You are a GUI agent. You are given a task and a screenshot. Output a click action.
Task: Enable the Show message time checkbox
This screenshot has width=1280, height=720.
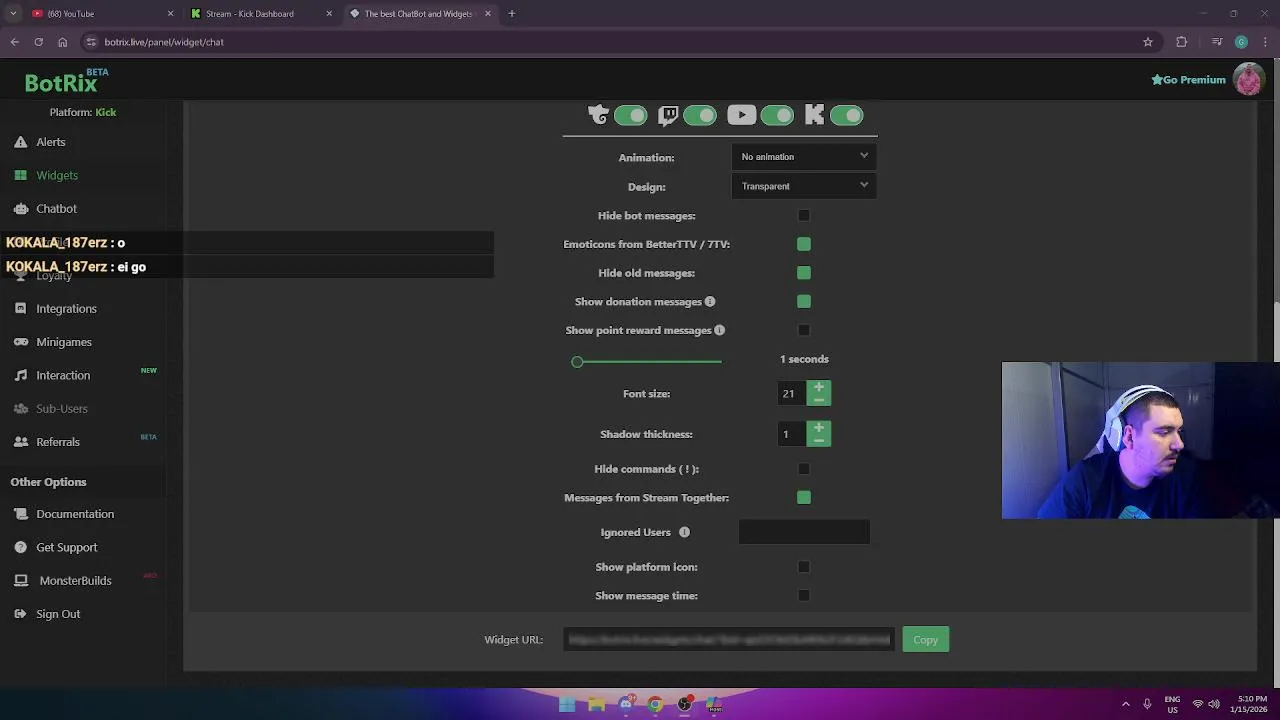(x=804, y=596)
